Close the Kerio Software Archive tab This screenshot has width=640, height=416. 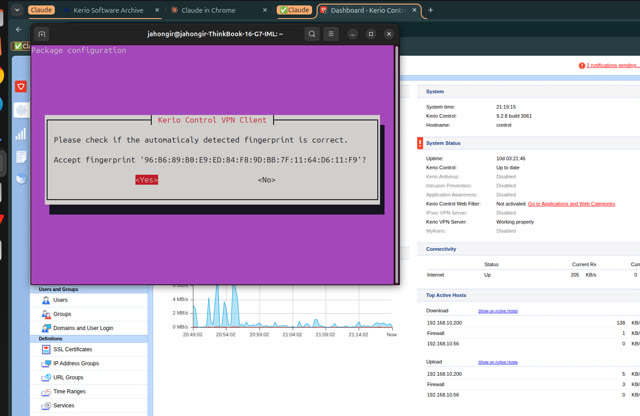157,10
